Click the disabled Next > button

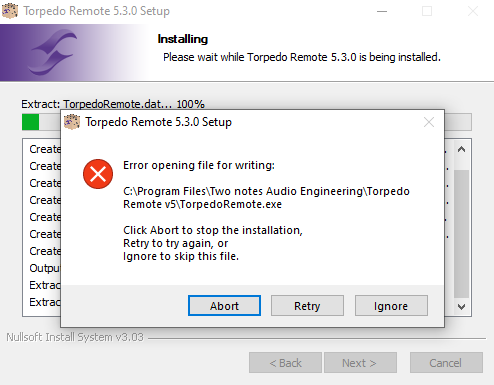pyautogui.click(x=360, y=363)
